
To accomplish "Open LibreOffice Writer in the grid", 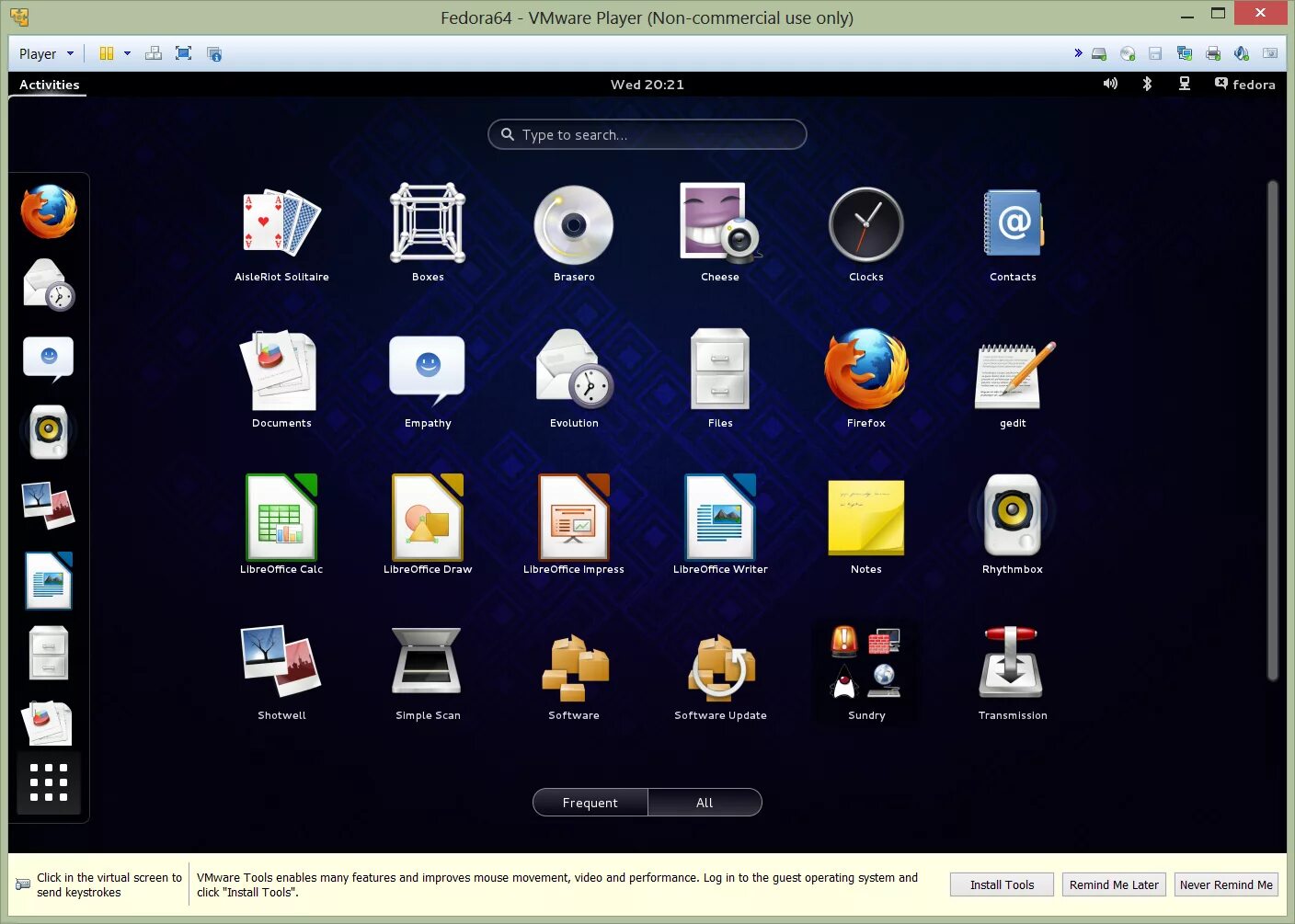I will [x=720, y=526].
